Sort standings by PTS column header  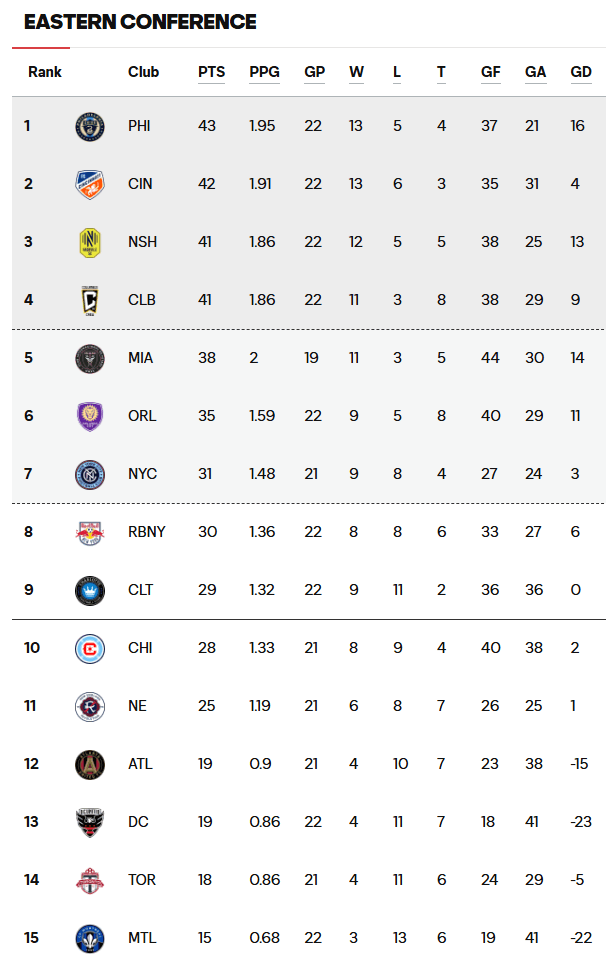click(211, 72)
